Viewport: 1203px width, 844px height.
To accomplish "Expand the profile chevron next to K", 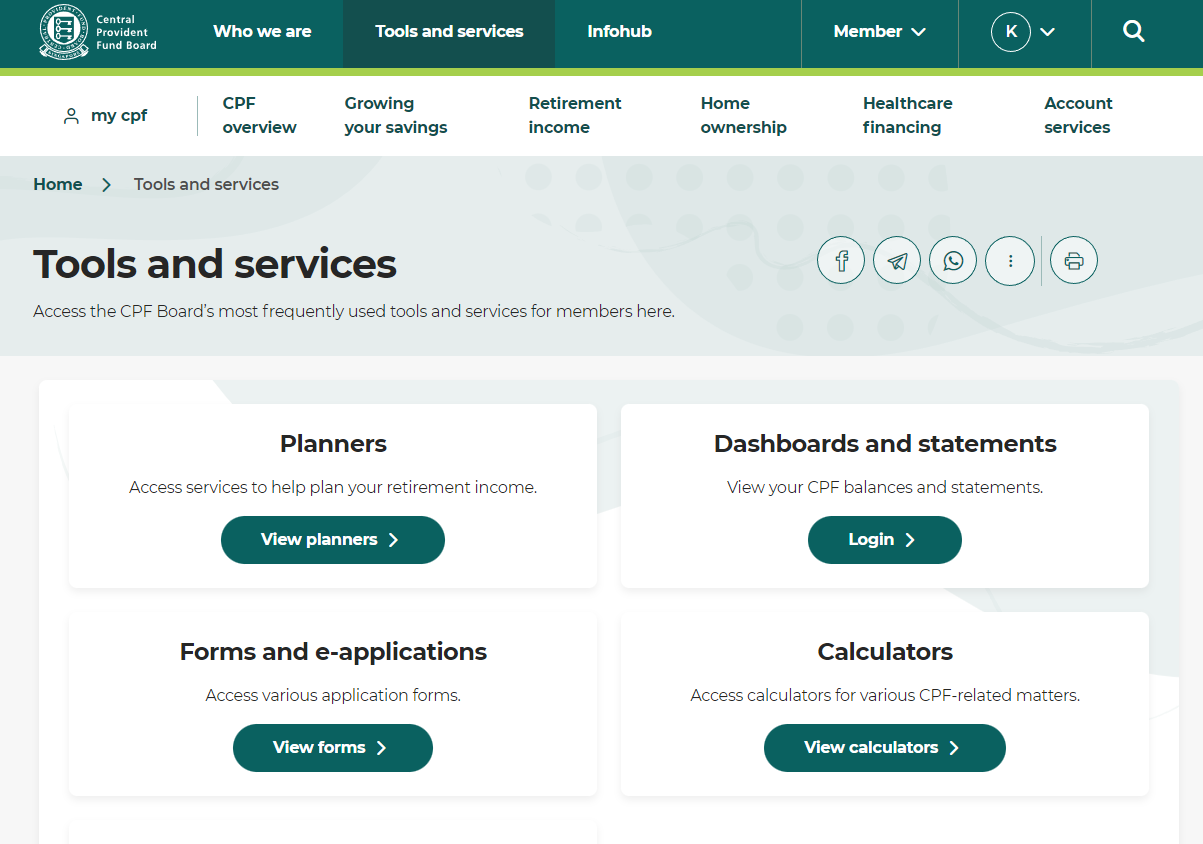I will click(1048, 32).
